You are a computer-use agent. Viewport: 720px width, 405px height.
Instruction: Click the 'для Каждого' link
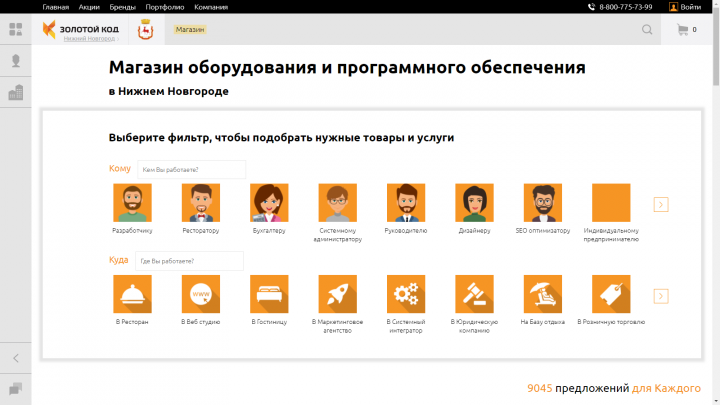(666, 388)
